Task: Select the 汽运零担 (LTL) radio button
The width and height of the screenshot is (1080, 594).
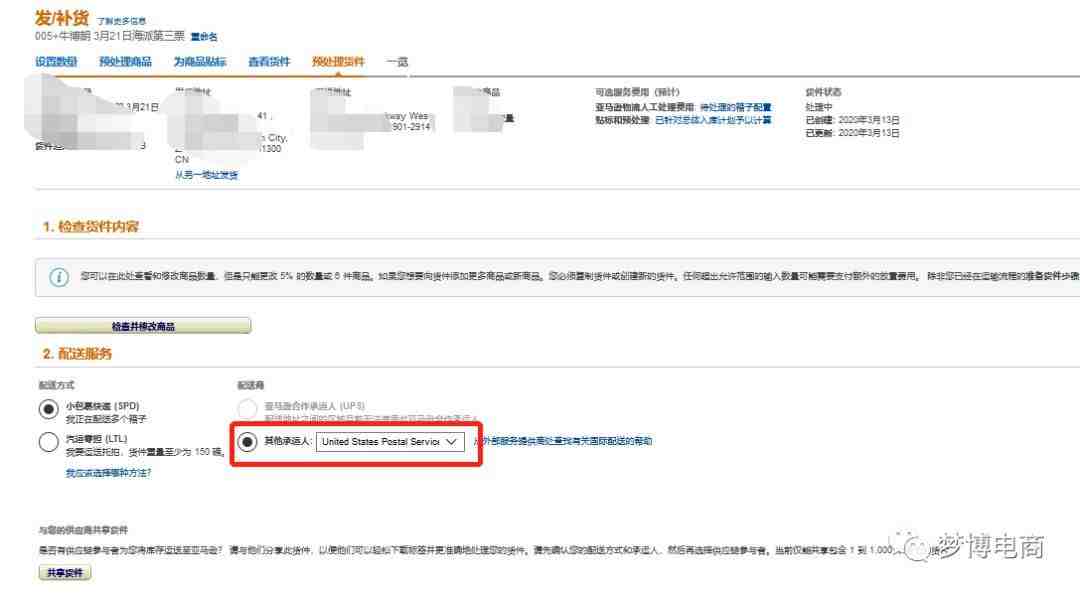Action: (48, 442)
